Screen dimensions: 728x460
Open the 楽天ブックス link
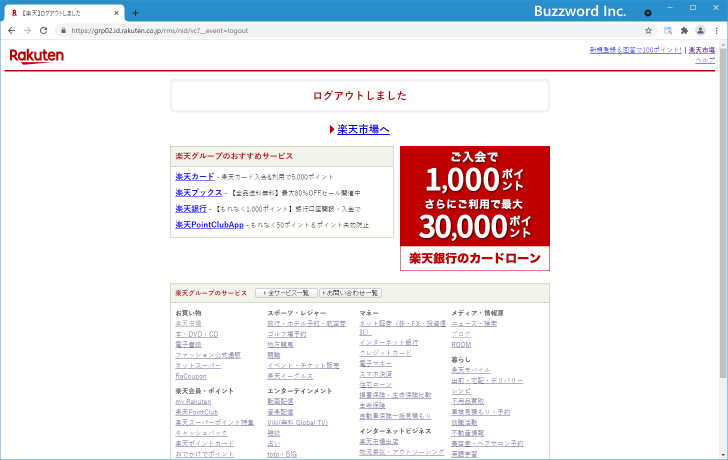pos(199,193)
